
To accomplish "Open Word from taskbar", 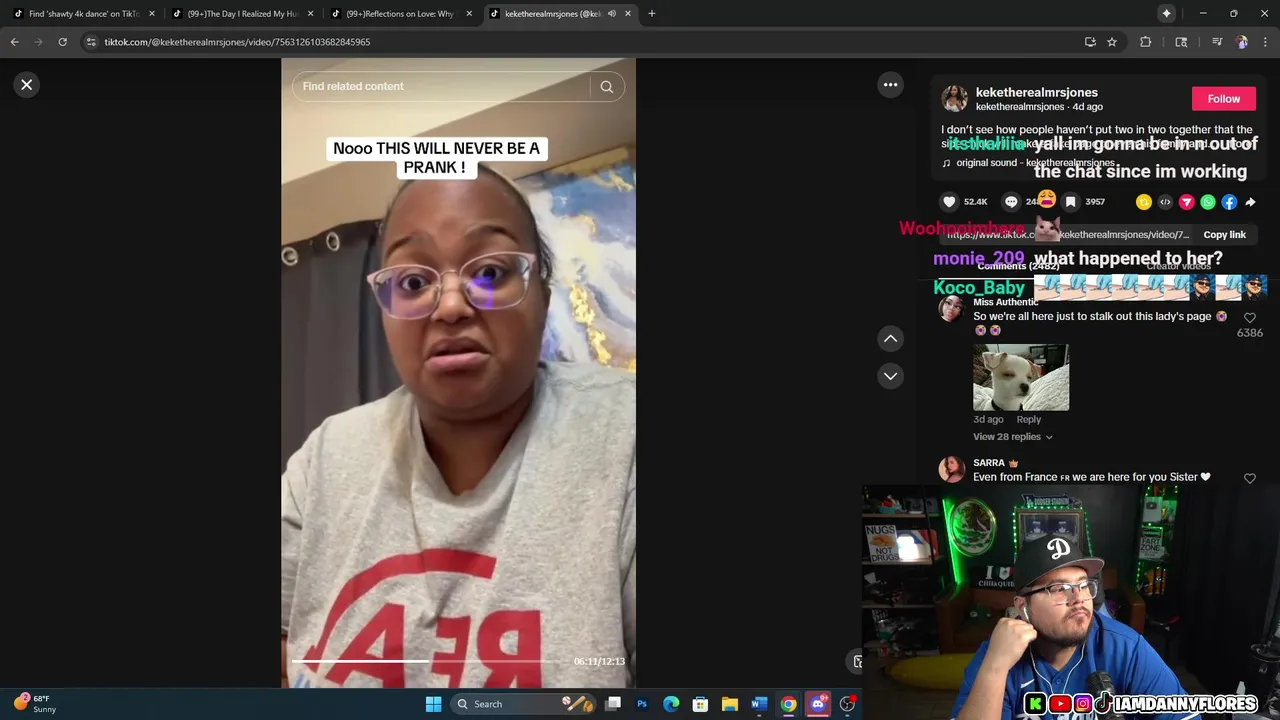I will coord(758,704).
